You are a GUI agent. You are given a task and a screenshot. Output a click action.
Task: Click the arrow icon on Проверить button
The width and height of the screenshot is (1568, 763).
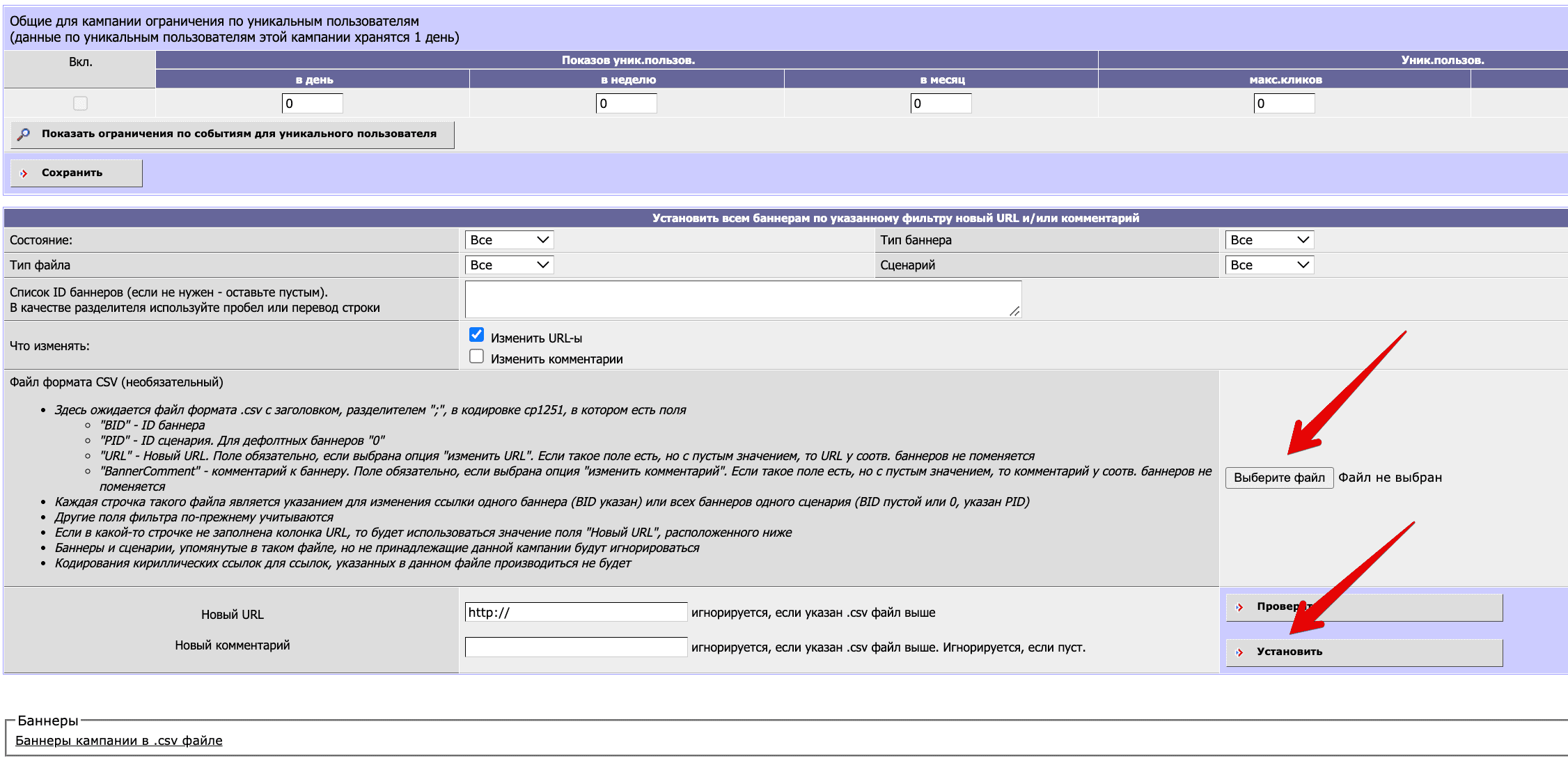(1239, 607)
